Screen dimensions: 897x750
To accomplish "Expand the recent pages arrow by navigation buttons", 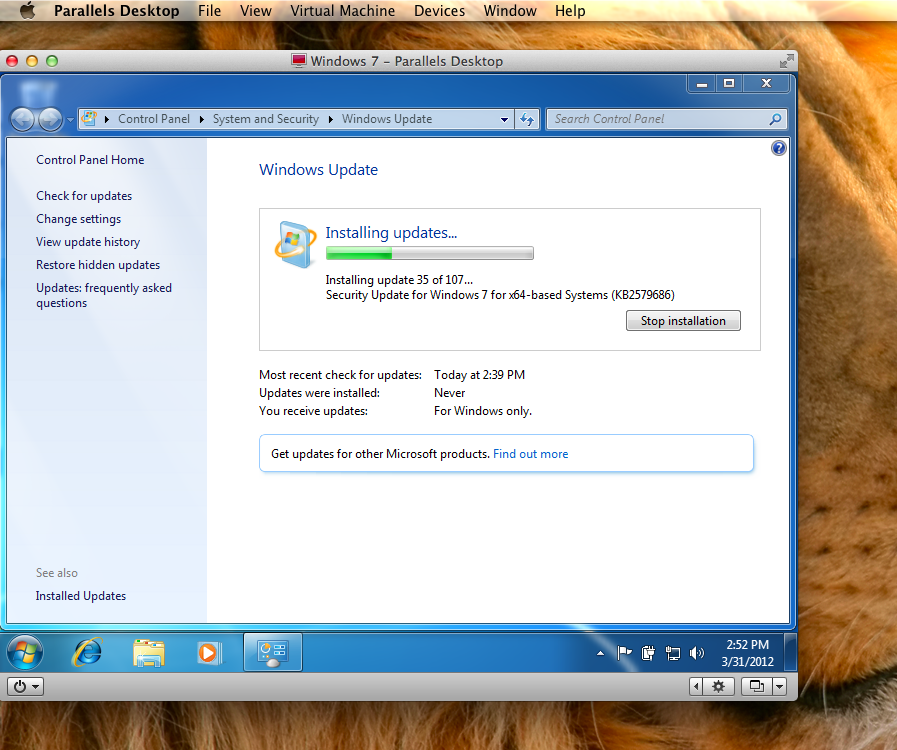I will 70,120.
